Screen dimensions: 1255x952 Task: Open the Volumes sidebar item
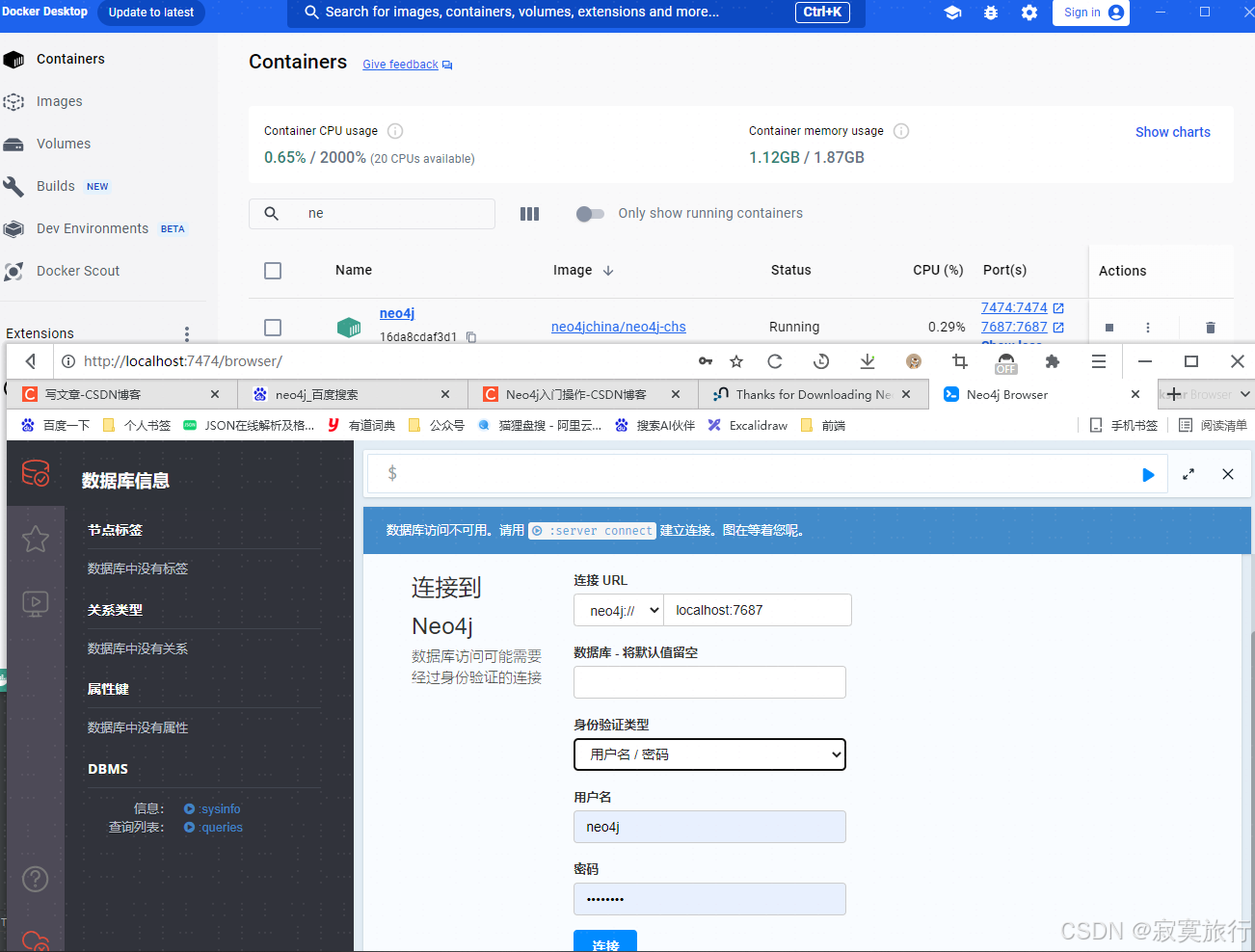64,144
